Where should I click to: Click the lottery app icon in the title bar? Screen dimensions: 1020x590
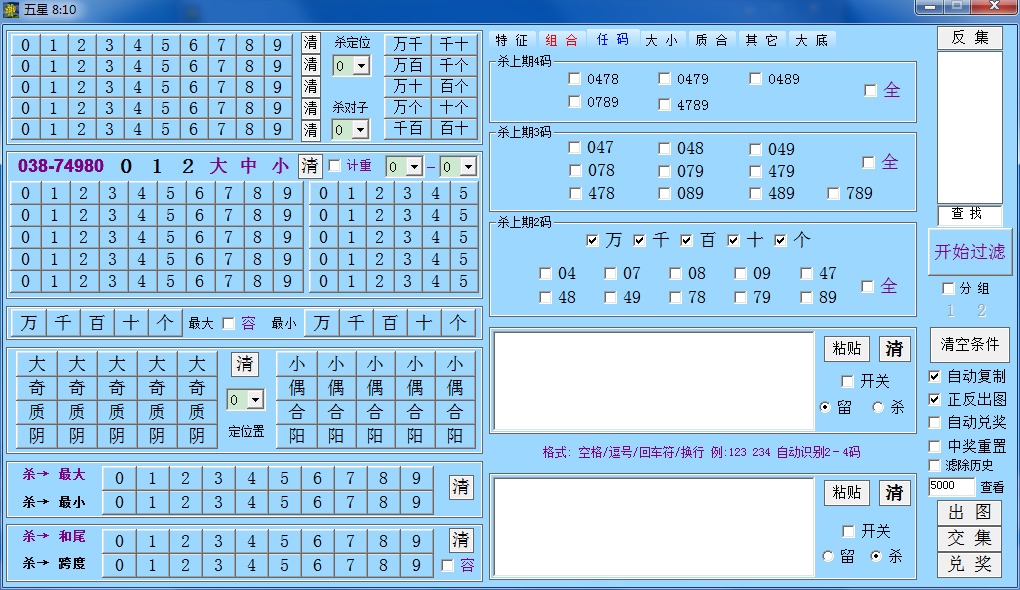coord(10,9)
